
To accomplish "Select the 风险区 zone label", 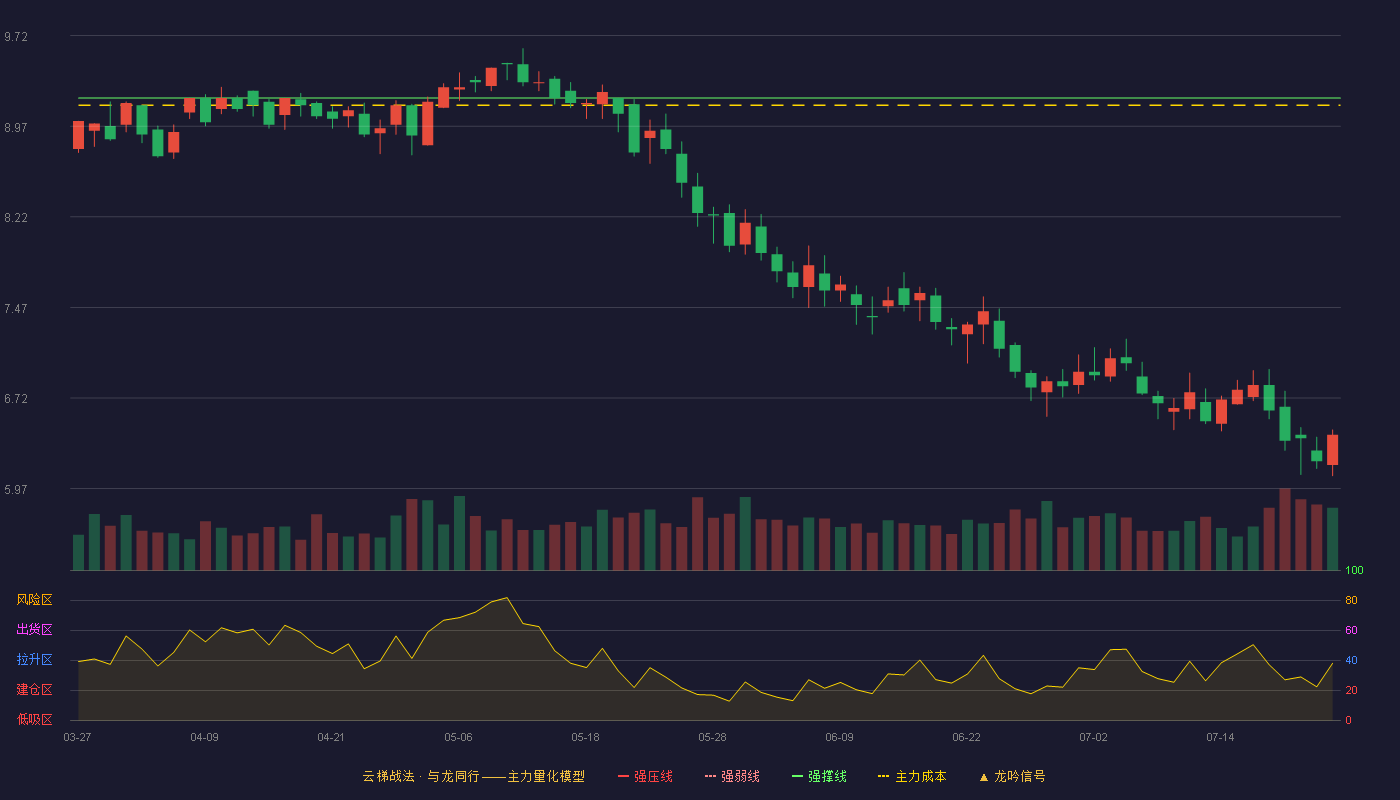I will (x=35, y=600).
